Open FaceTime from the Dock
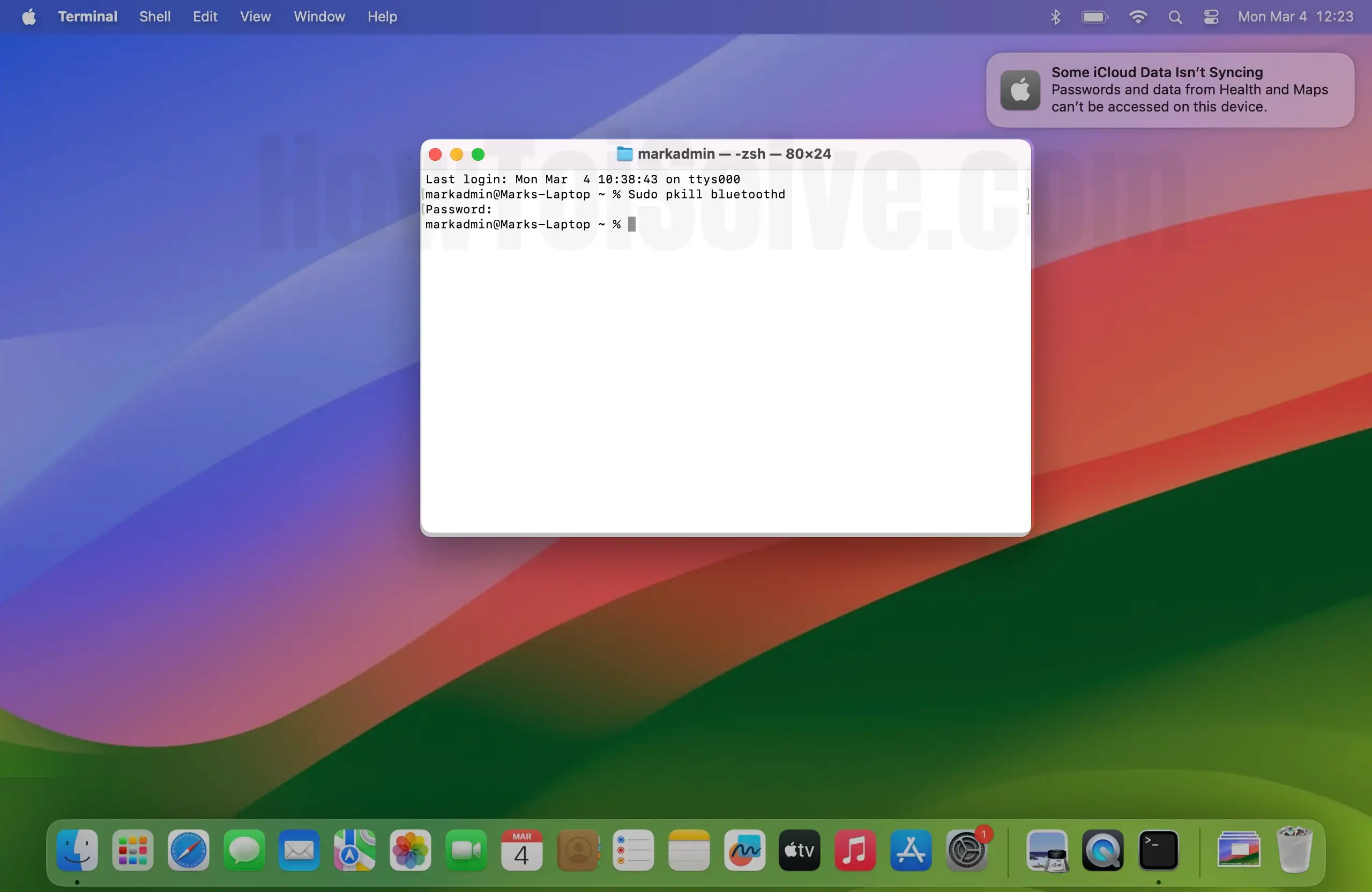 point(466,850)
